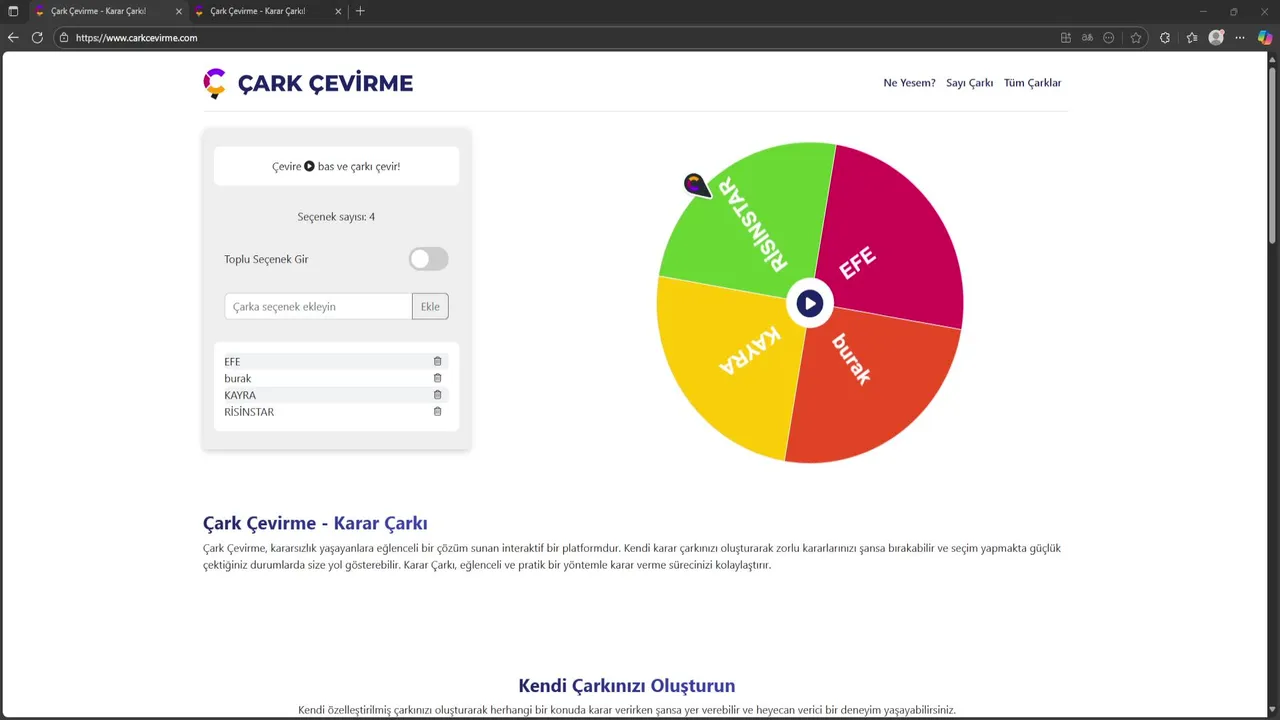Open the browser extensions icon

point(1165,38)
